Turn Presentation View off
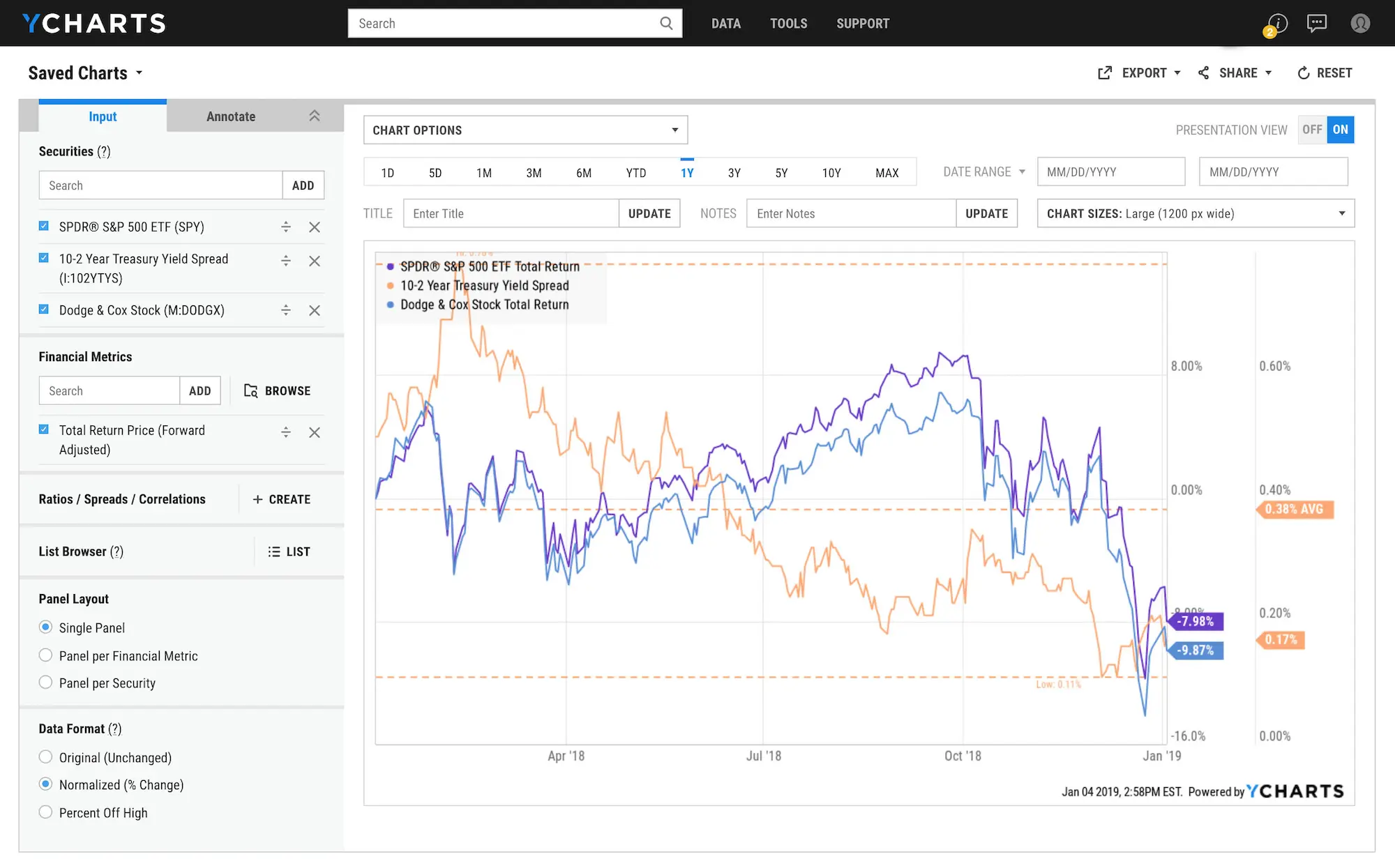The height and width of the screenshot is (868, 1395). point(1312,130)
